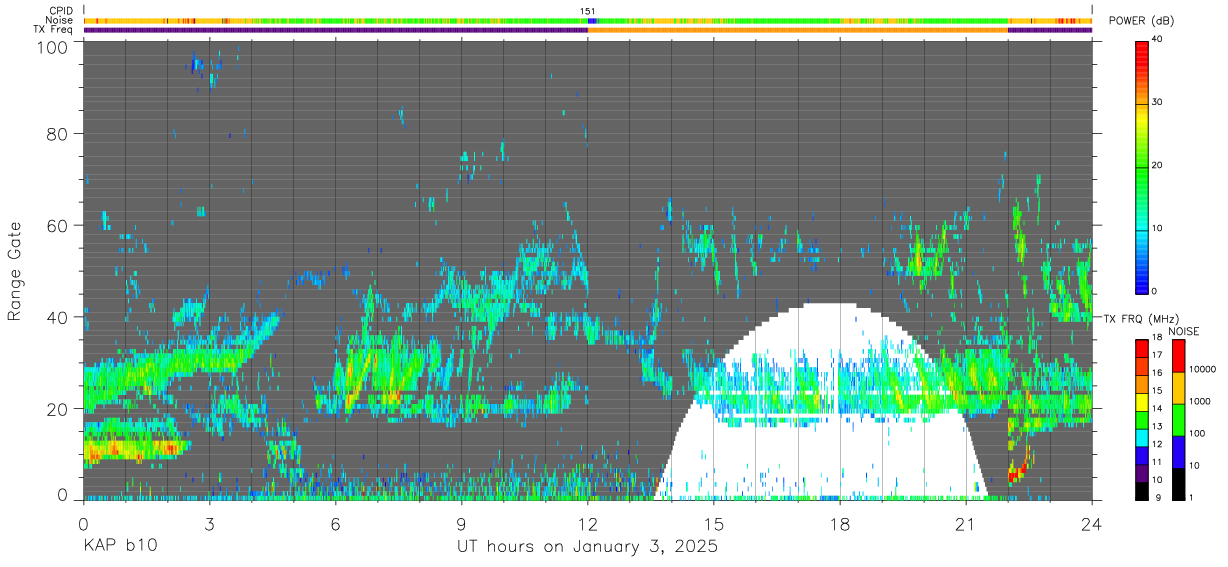1228x567 pixels.
Task: Click the '1' tick on NOISE legend
Action: tap(1192, 497)
